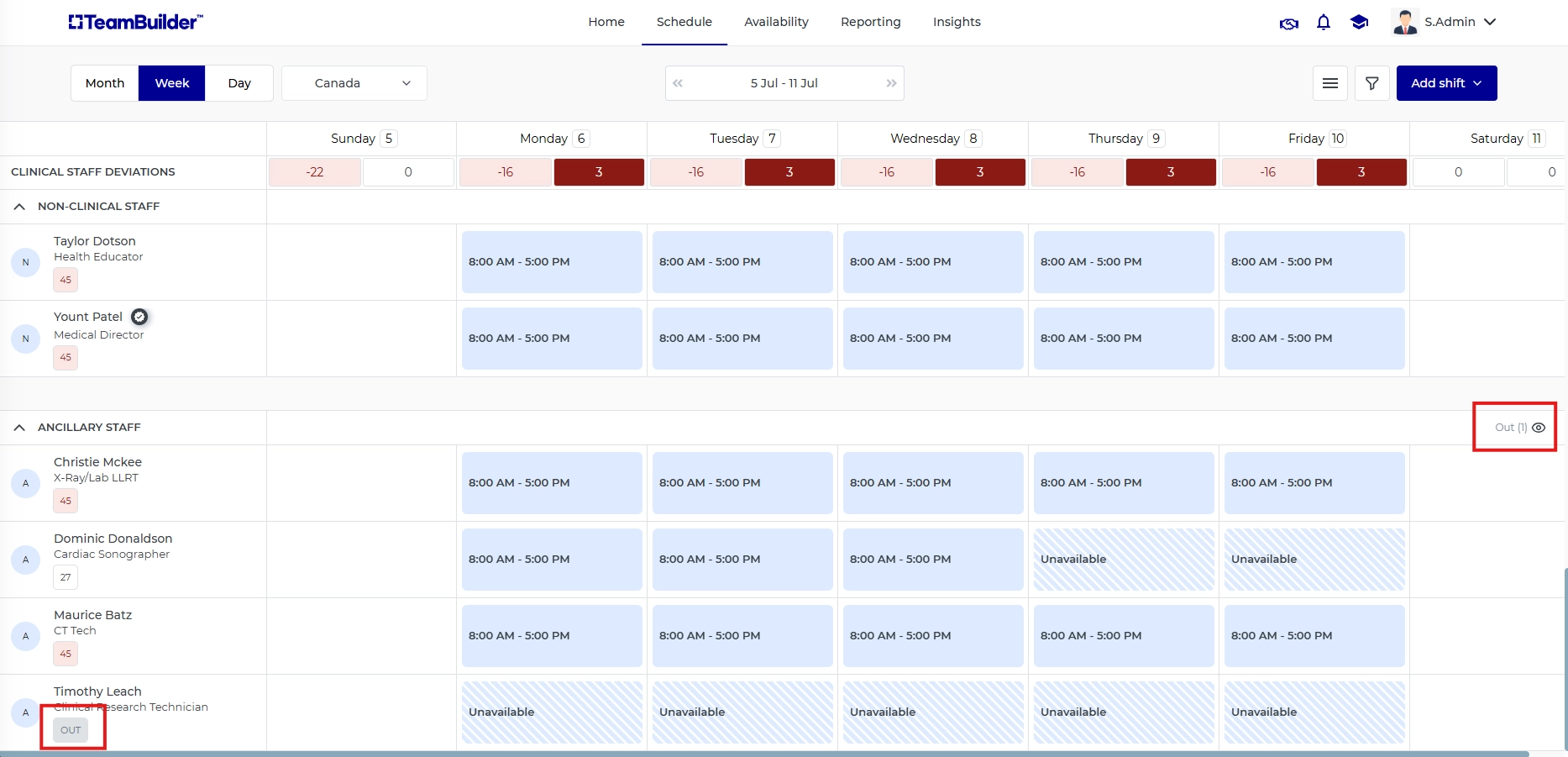The width and height of the screenshot is (1568, 757).
Task: Open the Availability tab
Action: point(776,22)
